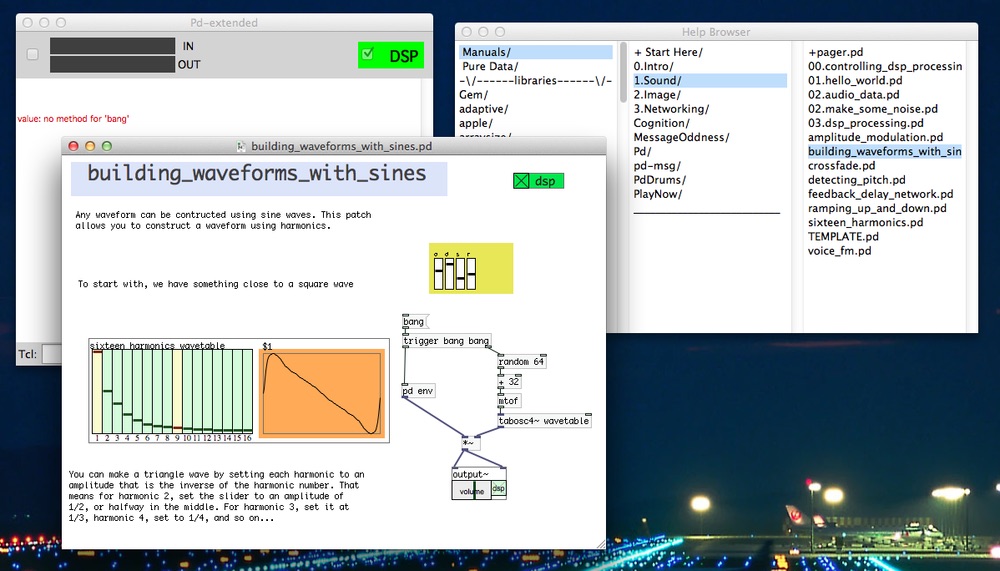Screen dimensions: 1000x571
Task: Select highlighted building_waveforms_with_sines file
Action: click(885, 151)
